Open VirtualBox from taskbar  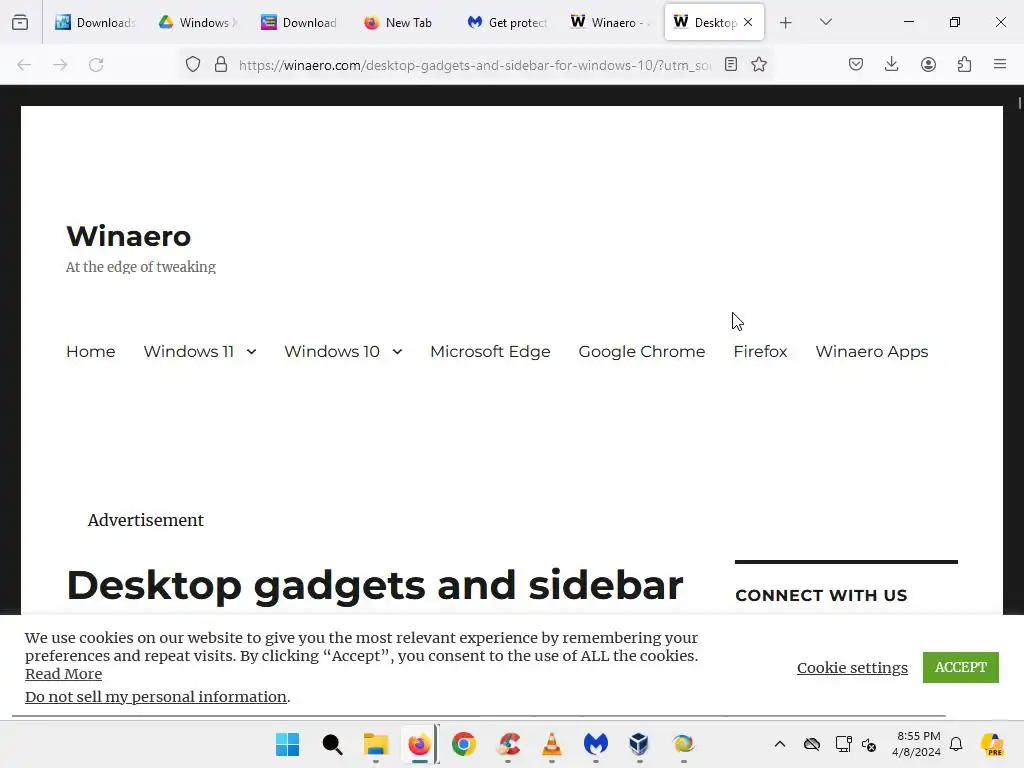(639, 744)
